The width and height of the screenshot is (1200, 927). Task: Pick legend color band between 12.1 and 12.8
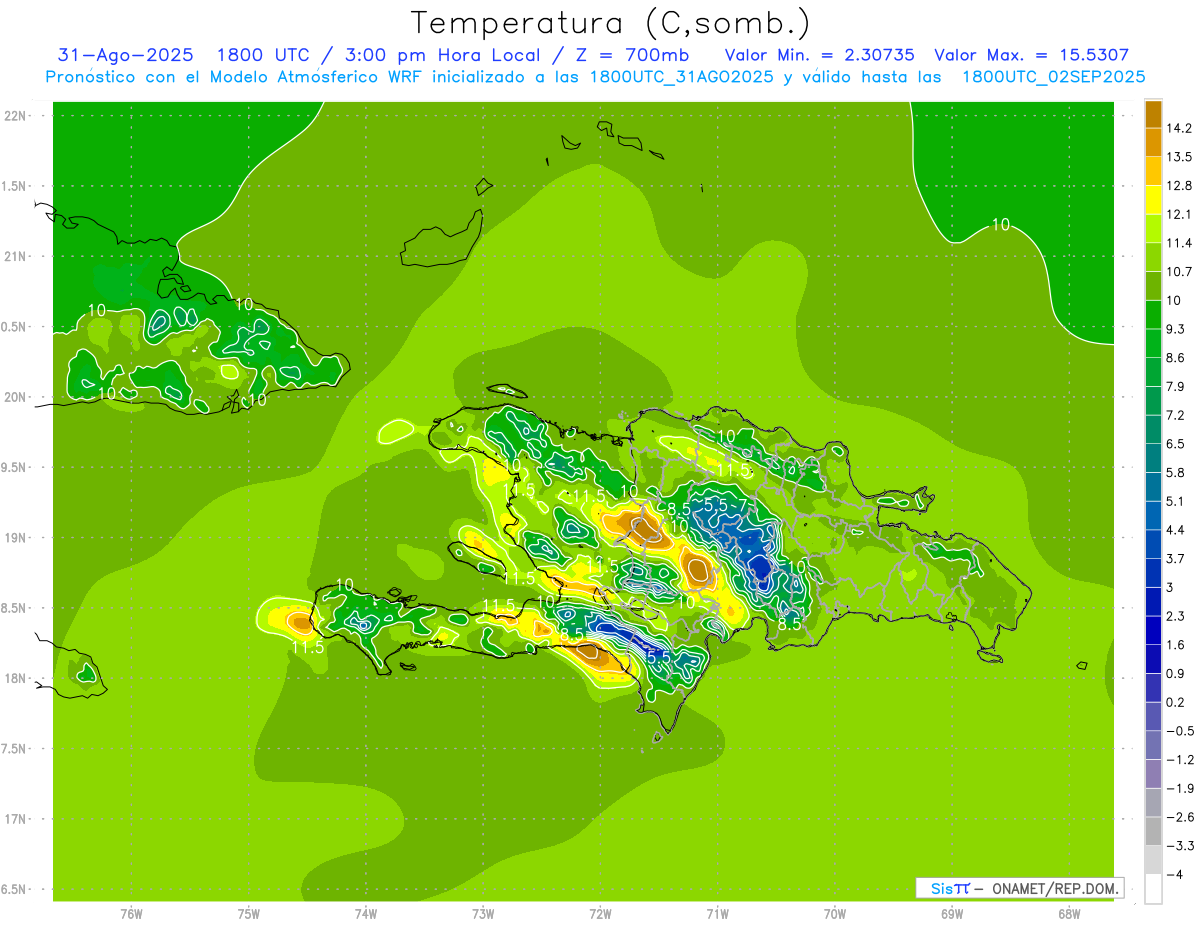click(x=1153, y=199)
